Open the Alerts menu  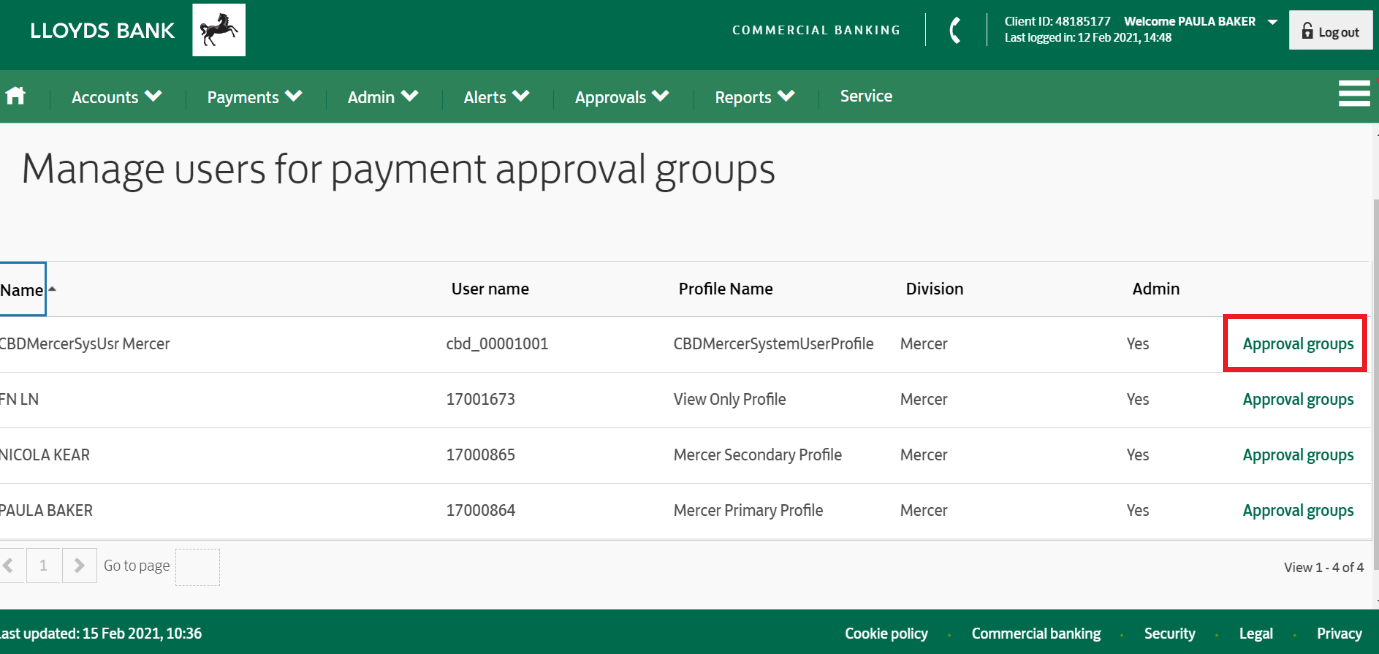click(497, 97)
